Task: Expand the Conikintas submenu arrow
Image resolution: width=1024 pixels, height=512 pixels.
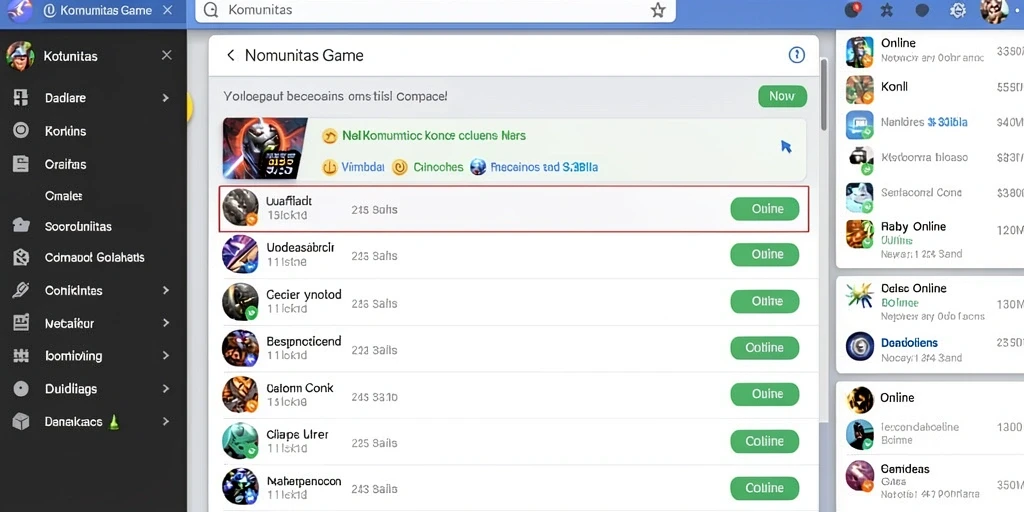Action: pos(166,290)
